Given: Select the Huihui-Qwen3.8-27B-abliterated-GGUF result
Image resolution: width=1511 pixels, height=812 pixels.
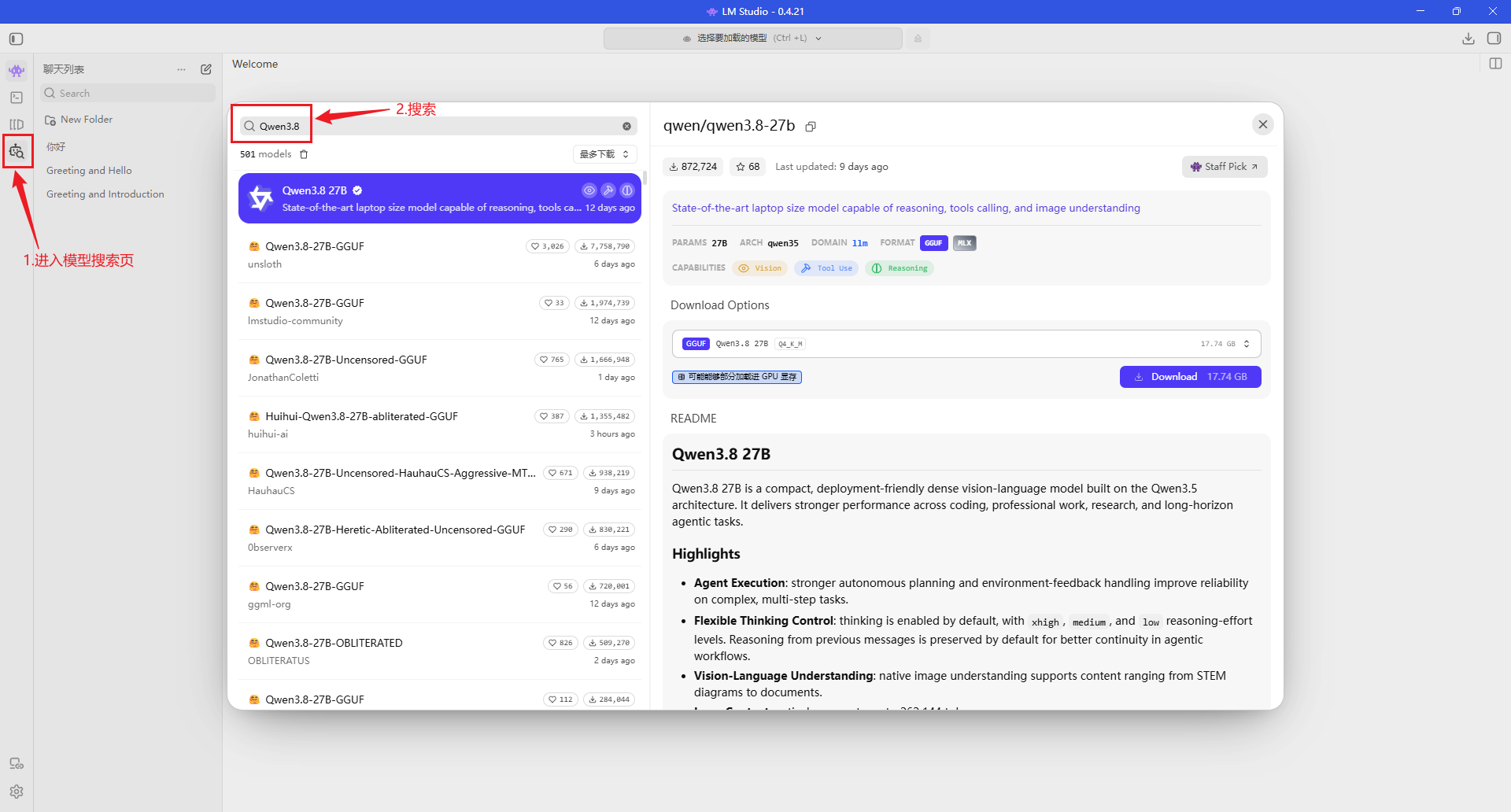Looking at the screenshot, I should pos(440,425).
